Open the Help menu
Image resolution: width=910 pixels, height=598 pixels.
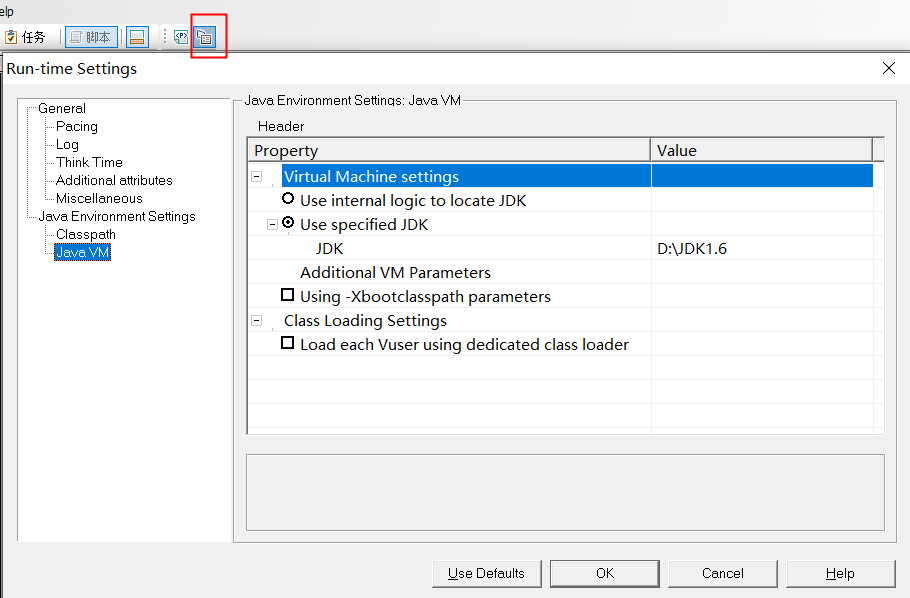pos(6,11)
